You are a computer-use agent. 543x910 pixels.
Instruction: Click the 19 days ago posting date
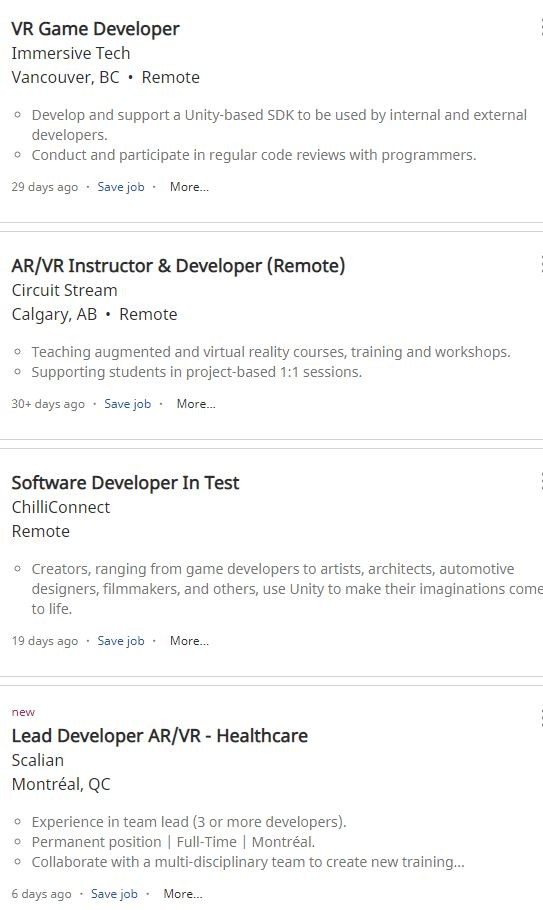(45, 641)
